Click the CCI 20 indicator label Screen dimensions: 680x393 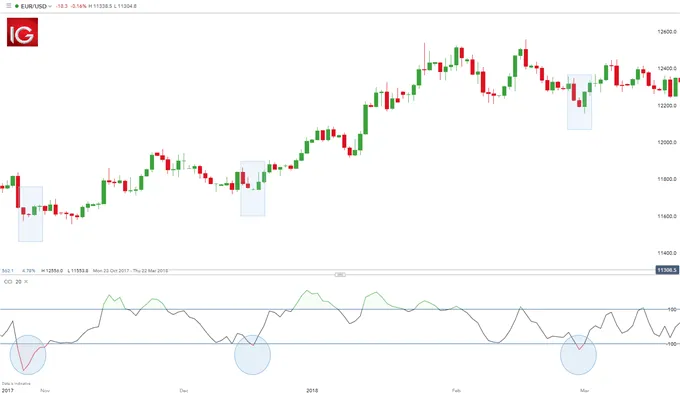pyautogui.click(x=13, y=282)
